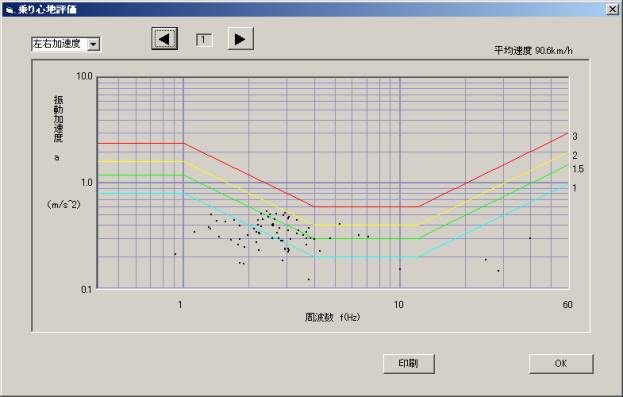This screenshot has height=397, width=623.
Task: Click the 10 x-axis tick label
Action: coord(399,304)
